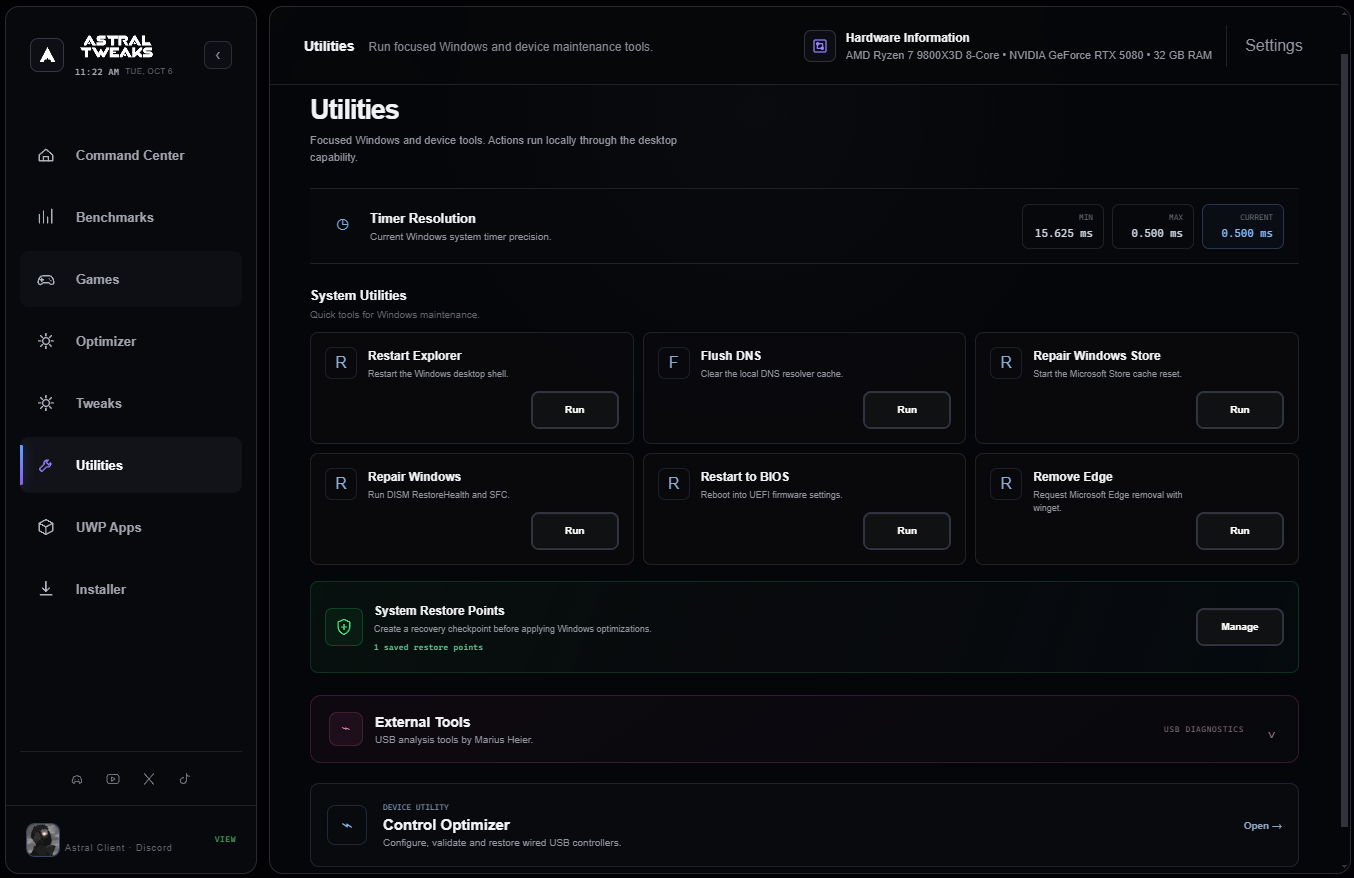Image resolution: width=1354 pixels, height=878 pixels.
Task: Run the Flush DNS utility
Action: (907, 410)
